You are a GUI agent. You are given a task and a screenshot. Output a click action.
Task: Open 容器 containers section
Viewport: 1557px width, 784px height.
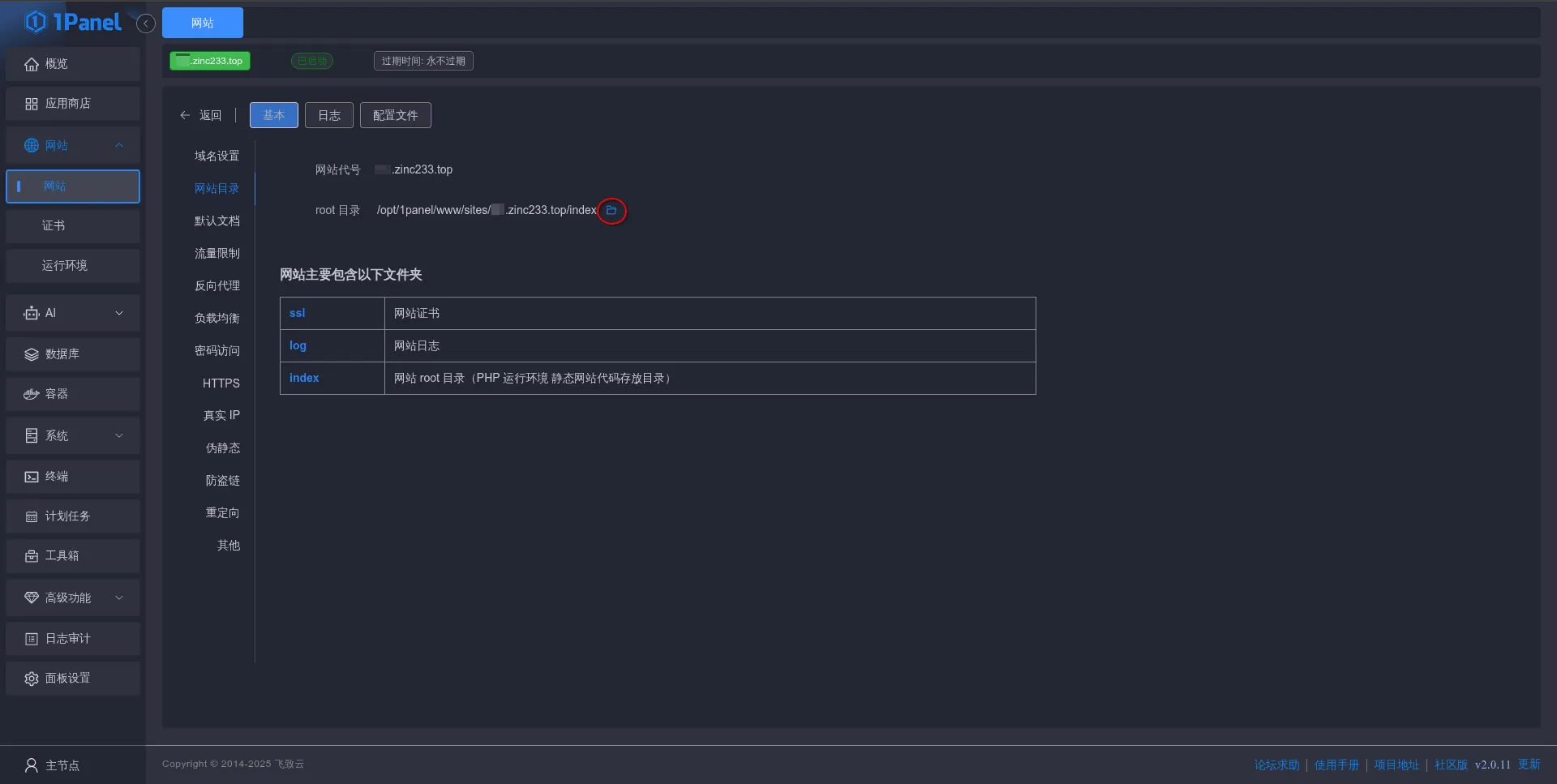[57, 394]
